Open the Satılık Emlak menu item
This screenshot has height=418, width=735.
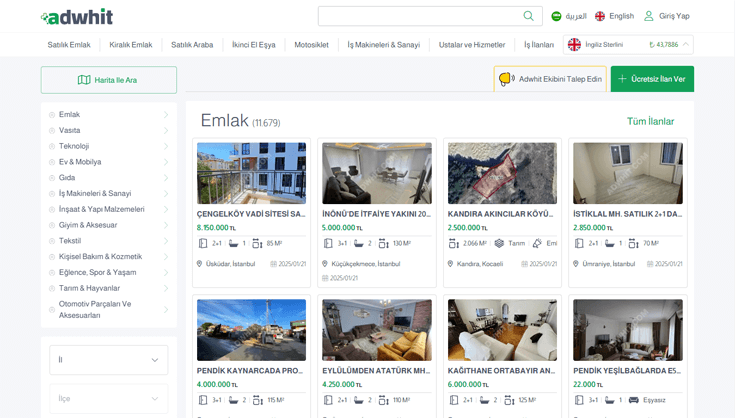[69, 45]
